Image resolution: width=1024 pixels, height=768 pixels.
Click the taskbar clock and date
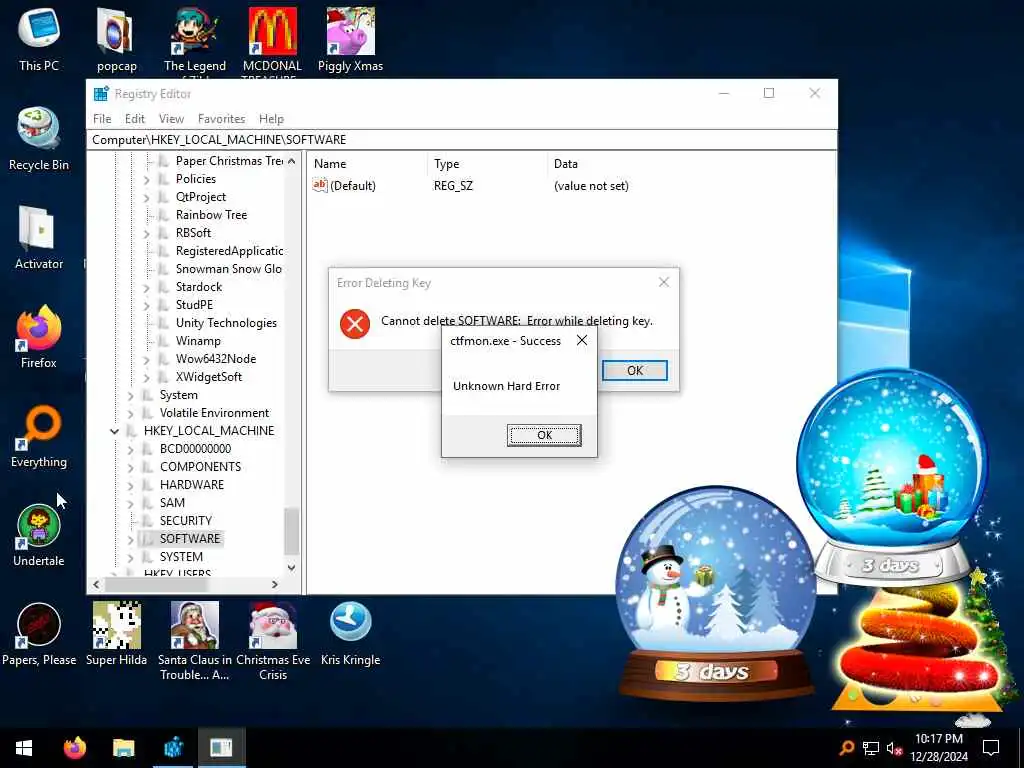[x=939, y=748]
